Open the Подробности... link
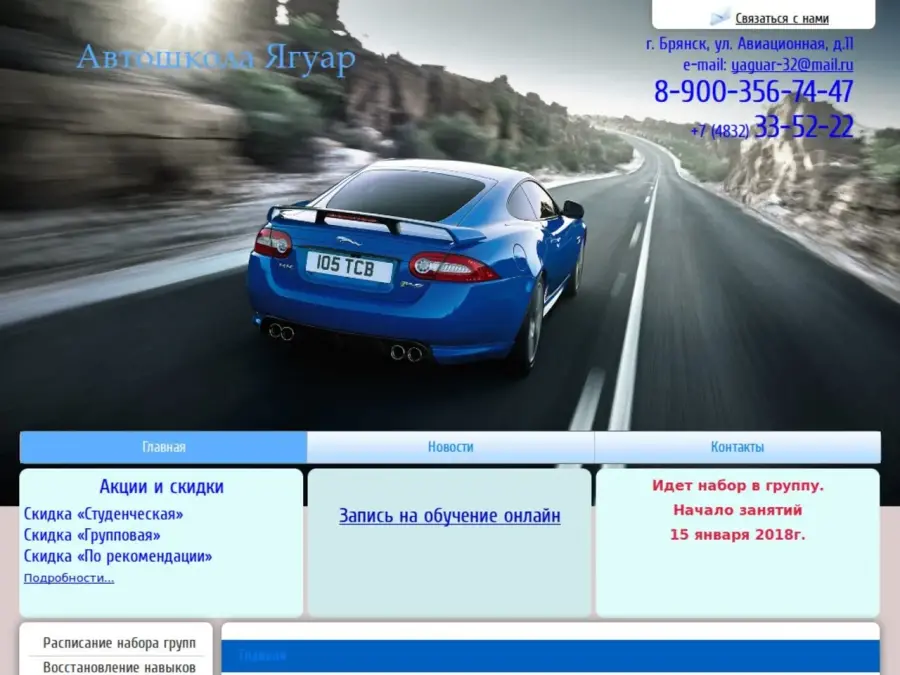The width and height of the screenshot is (900, 675). pos(69,578)
